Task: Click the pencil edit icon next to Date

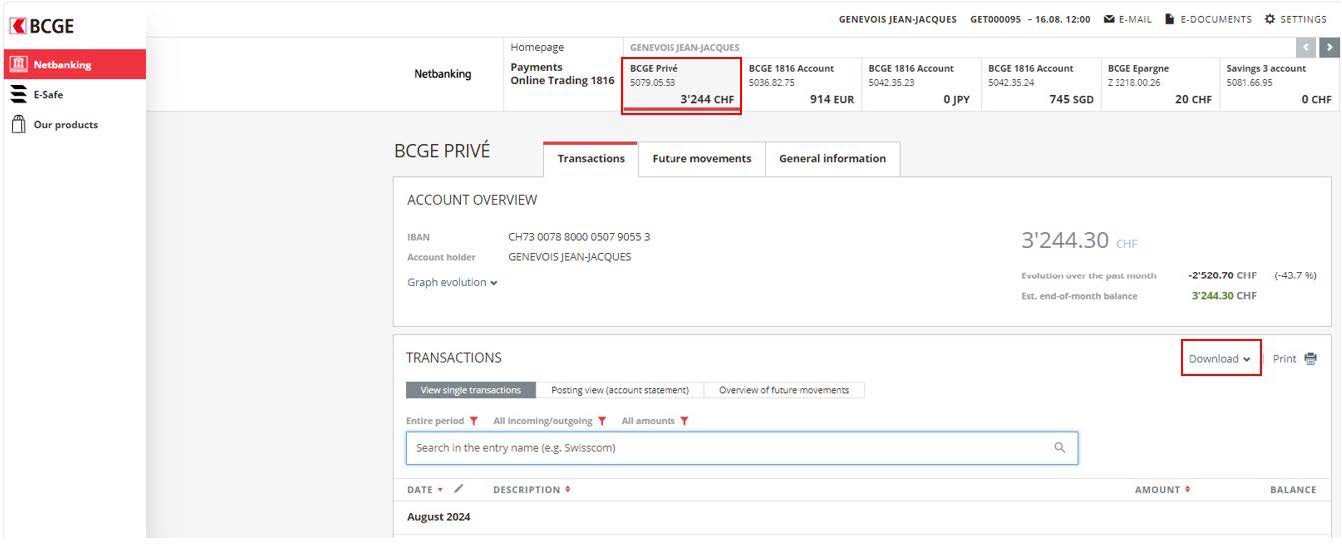Action: (459, 489)
